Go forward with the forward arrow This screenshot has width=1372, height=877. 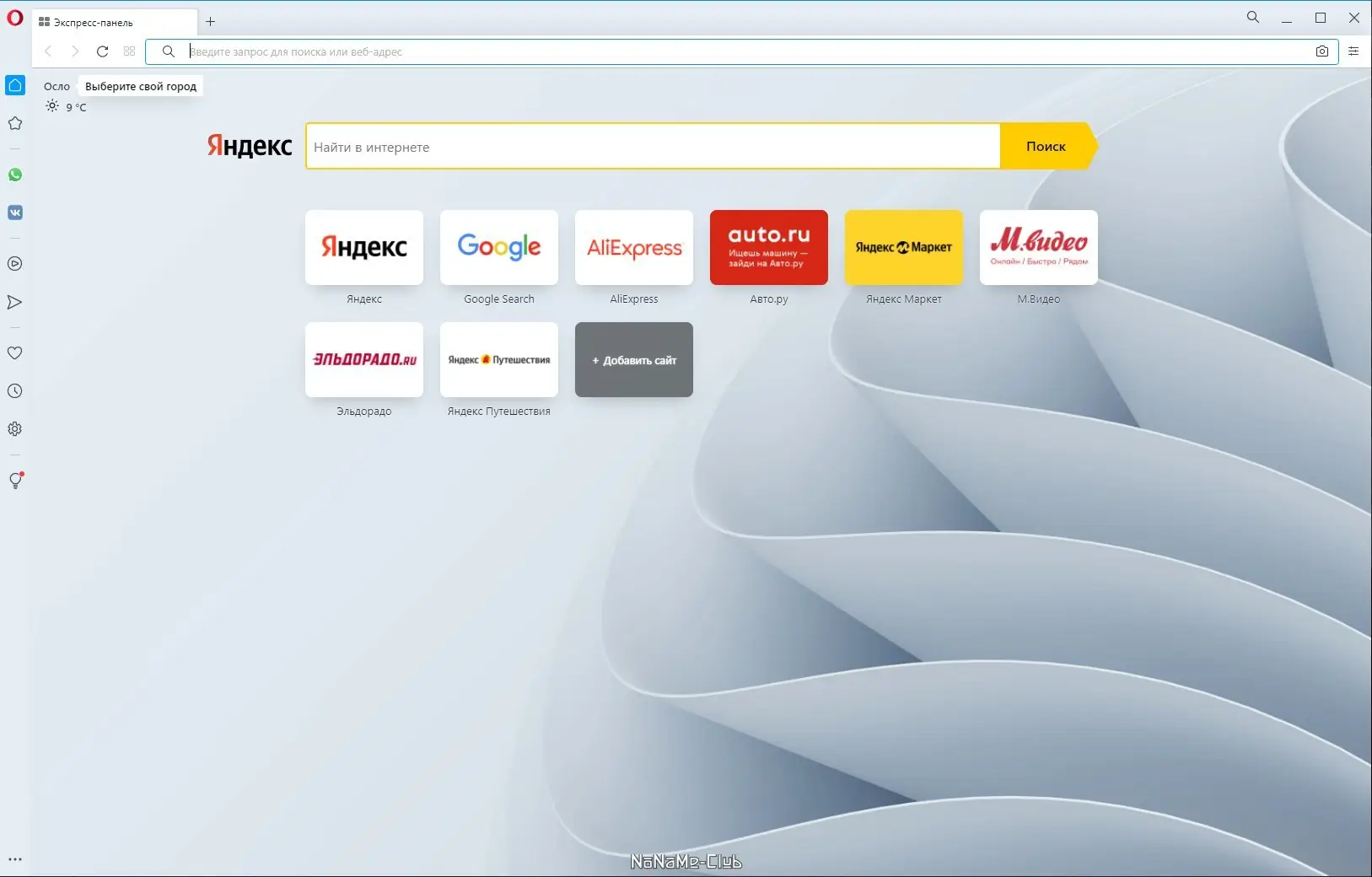[x=75, y=51]
